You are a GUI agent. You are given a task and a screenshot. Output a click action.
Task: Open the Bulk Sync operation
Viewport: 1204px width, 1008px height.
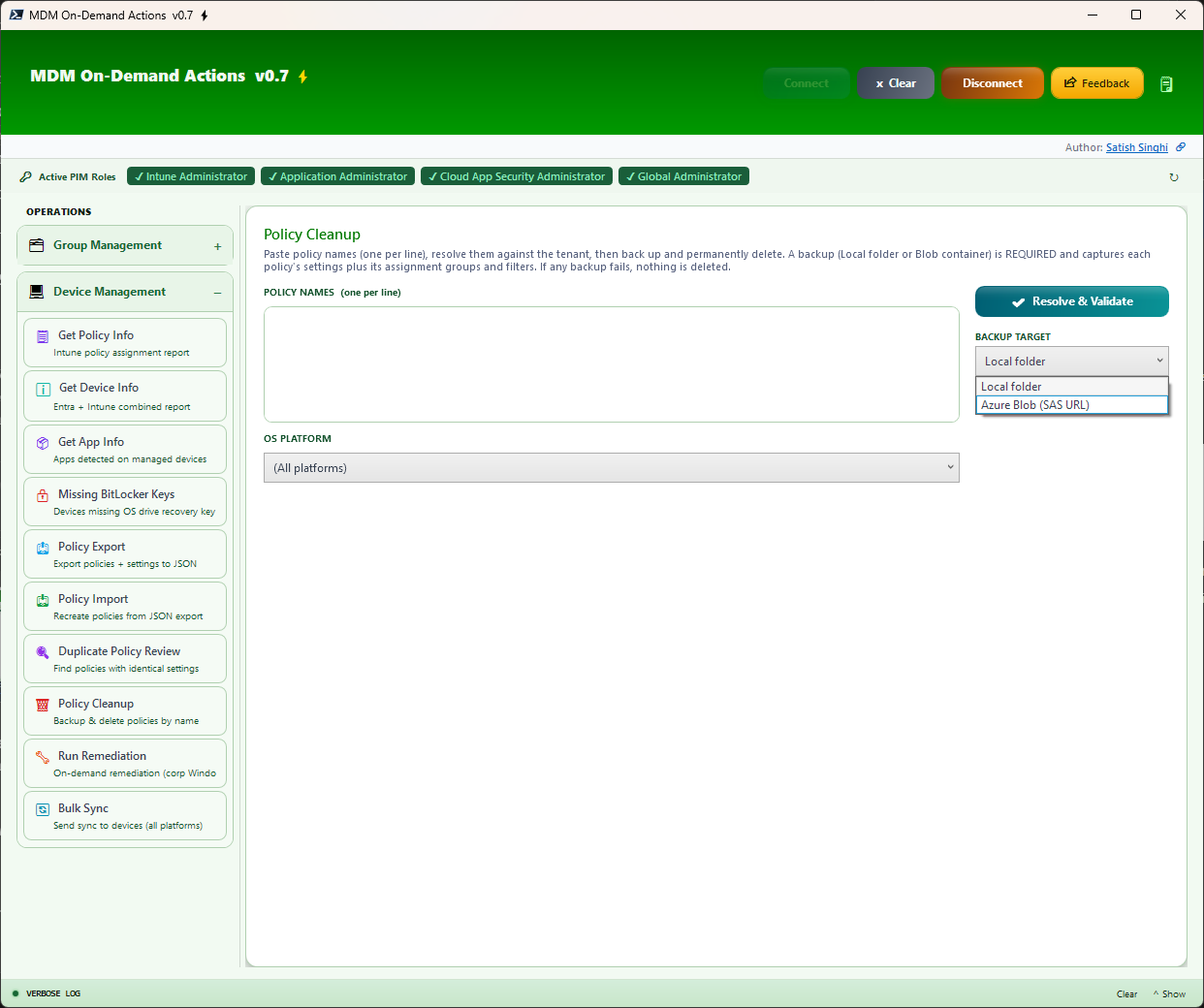click(x=125, y=816)
